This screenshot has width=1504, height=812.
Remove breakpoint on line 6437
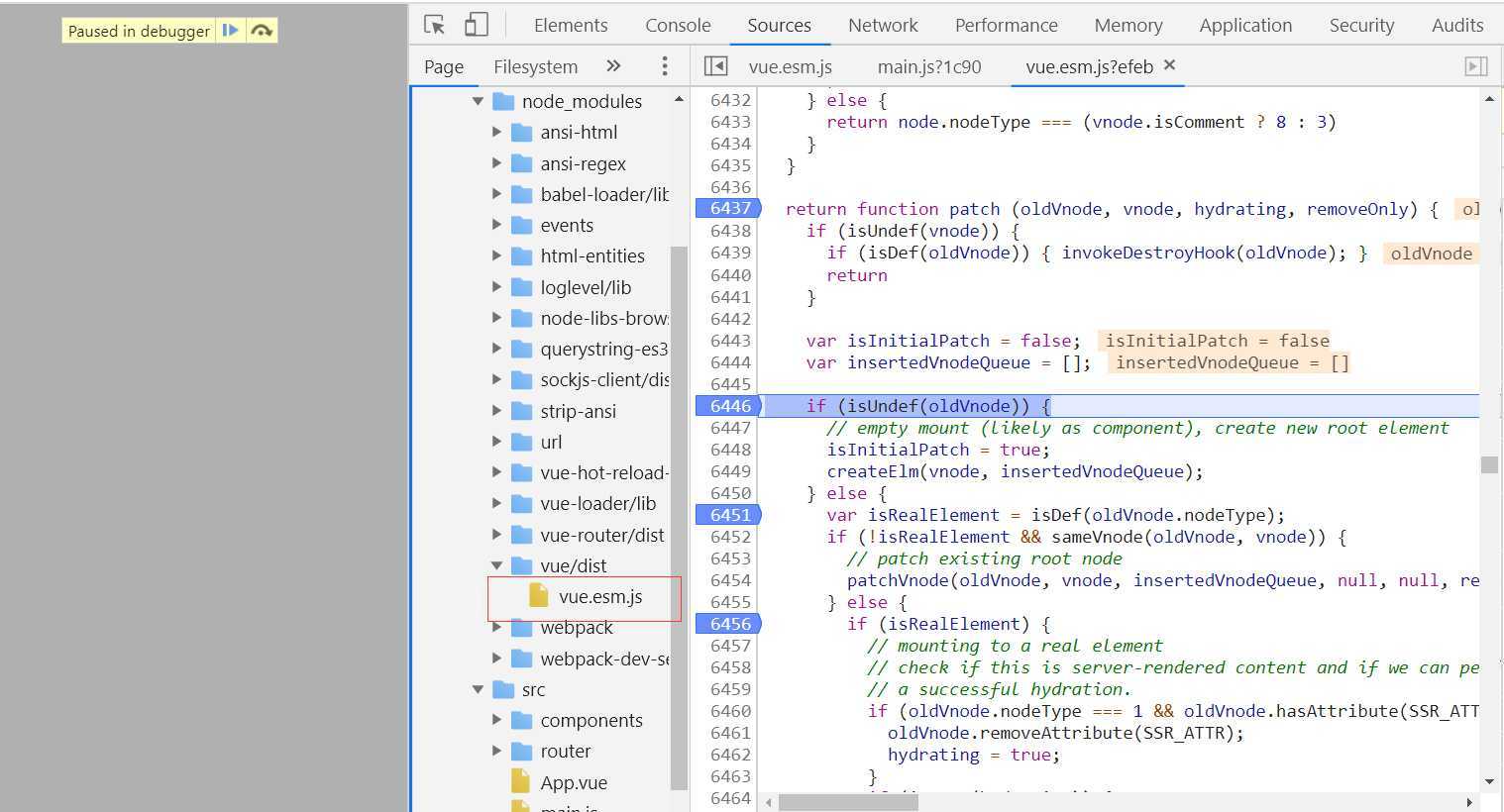pyautogui.click(x=728, y=209)
